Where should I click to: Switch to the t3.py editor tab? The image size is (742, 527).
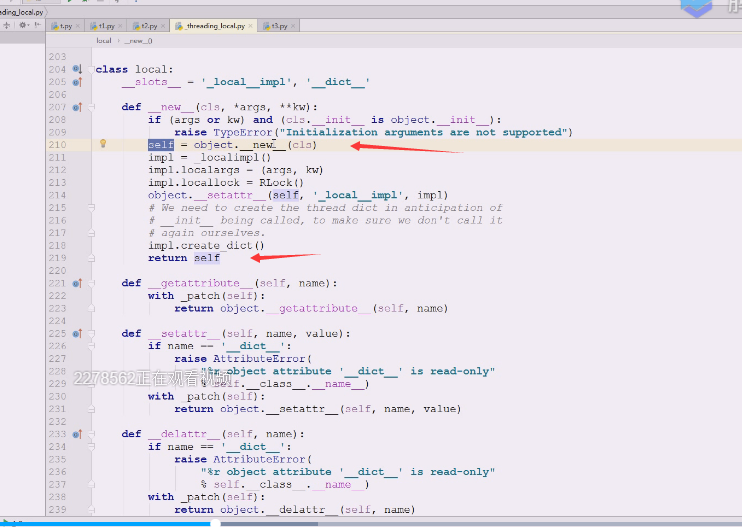tap(278, 26)
